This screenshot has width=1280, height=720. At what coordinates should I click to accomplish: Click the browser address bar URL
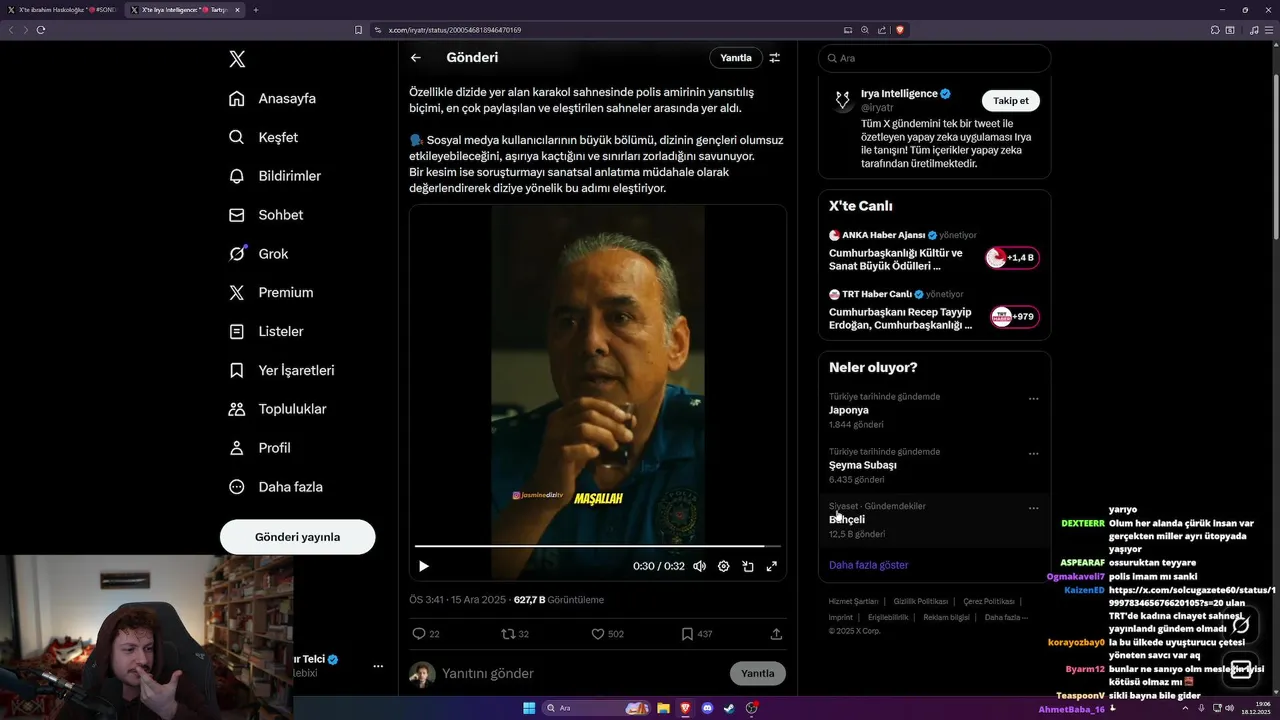click(x=455, y=30)
